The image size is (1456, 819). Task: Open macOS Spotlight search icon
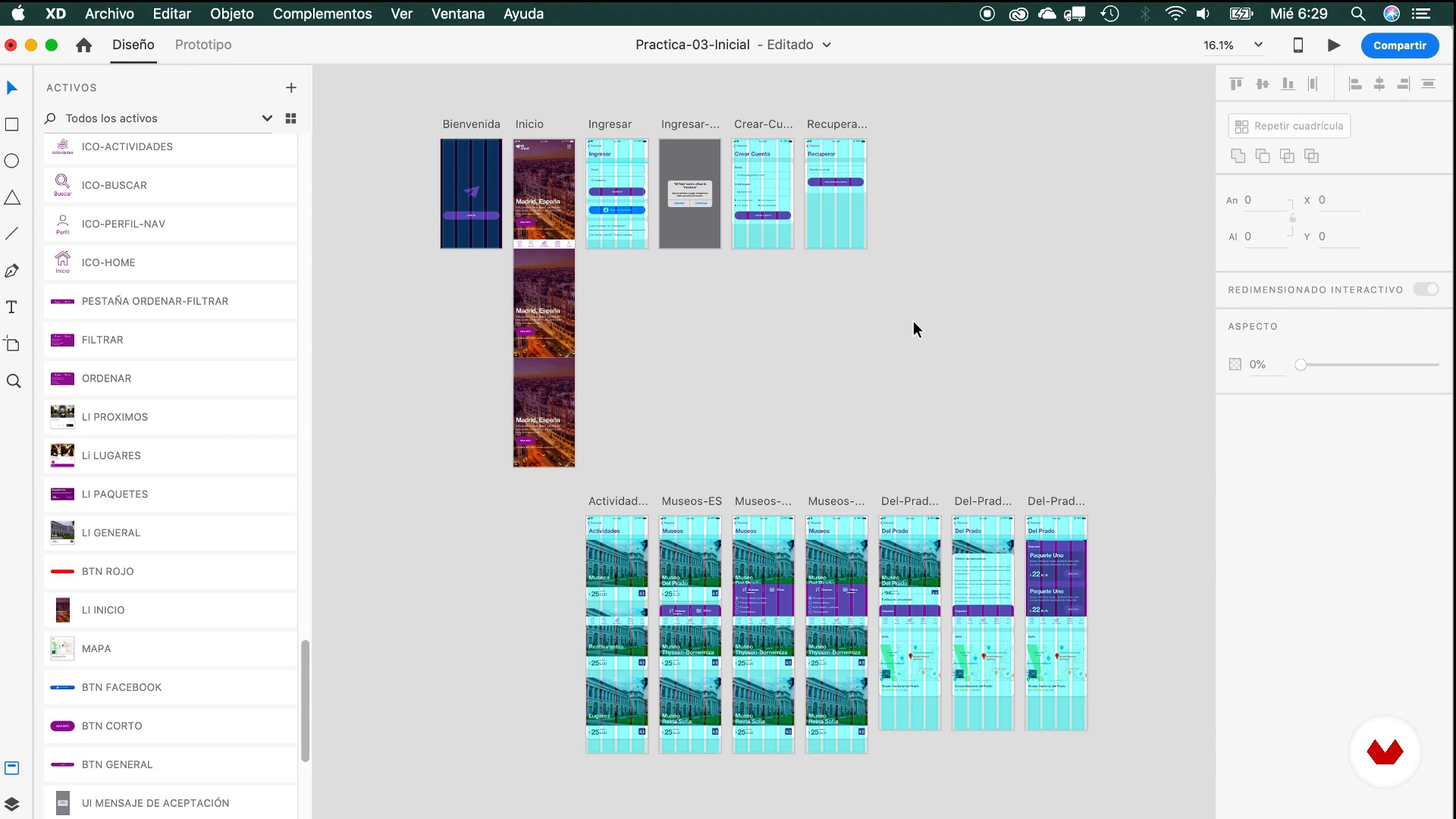click(1358, 14)
